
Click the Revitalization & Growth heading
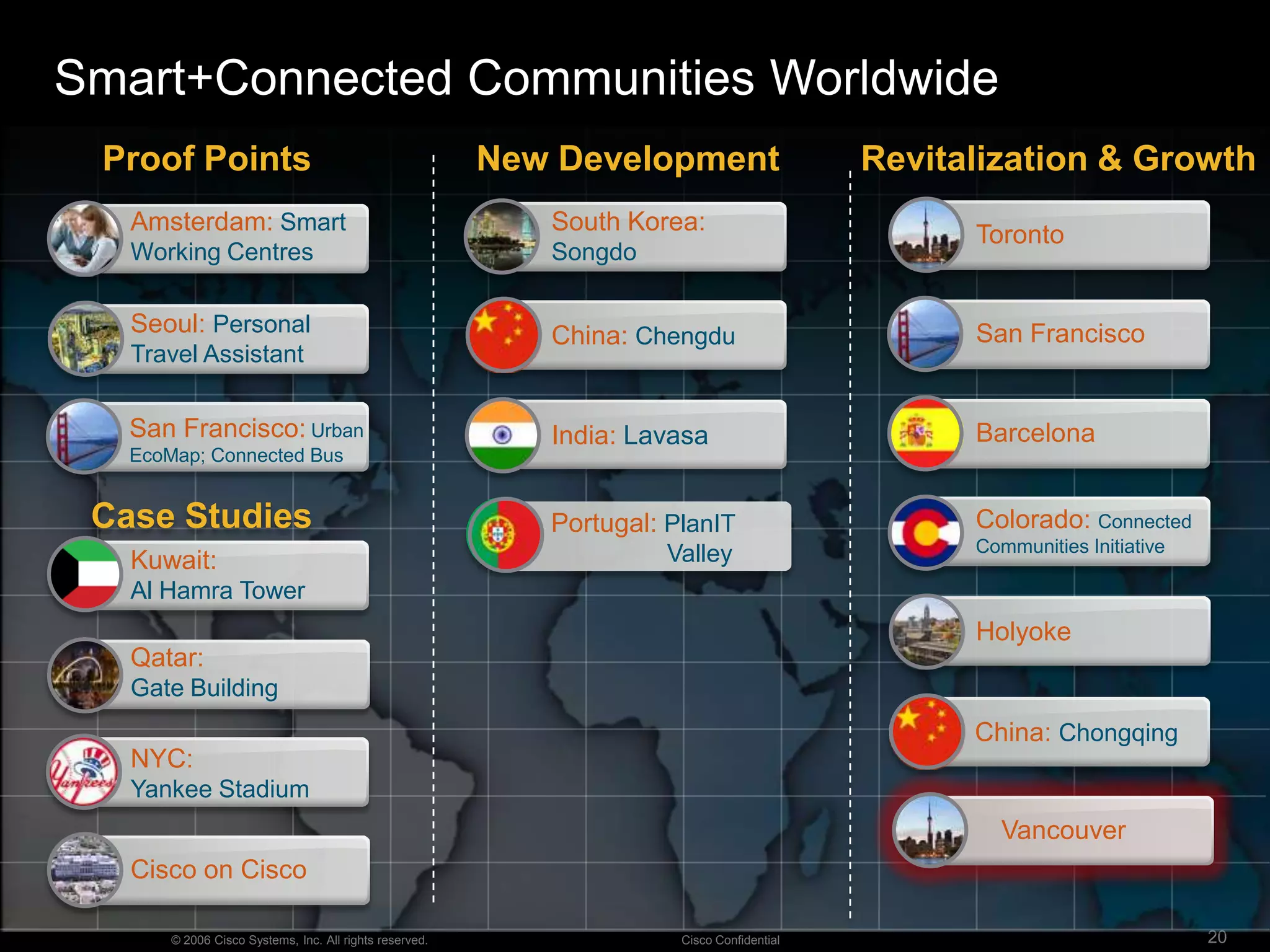coord(1058,159)
